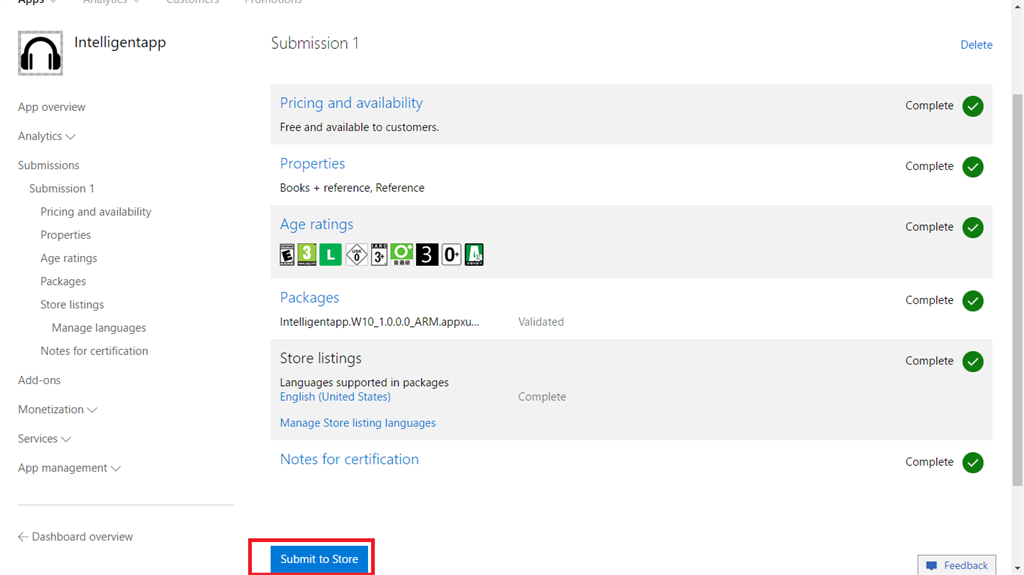Click the USK 0 diamond rating badge
The image size is (1024, 575).
[357, 254]
